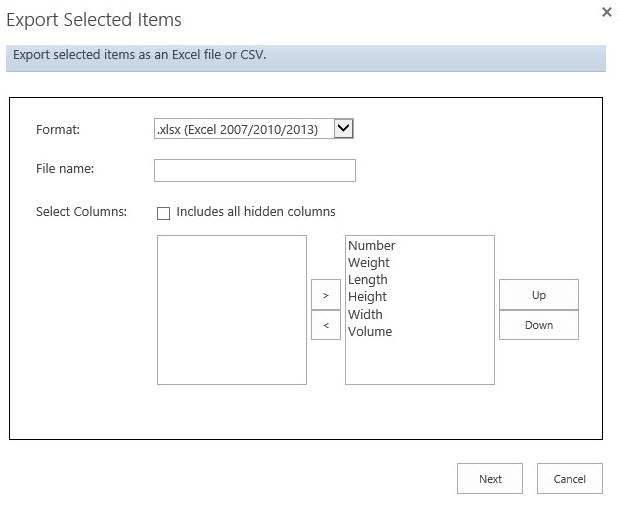This screenshot has height=509, width=619.
Task: Click the 'File name:' label
Action: 65,169
